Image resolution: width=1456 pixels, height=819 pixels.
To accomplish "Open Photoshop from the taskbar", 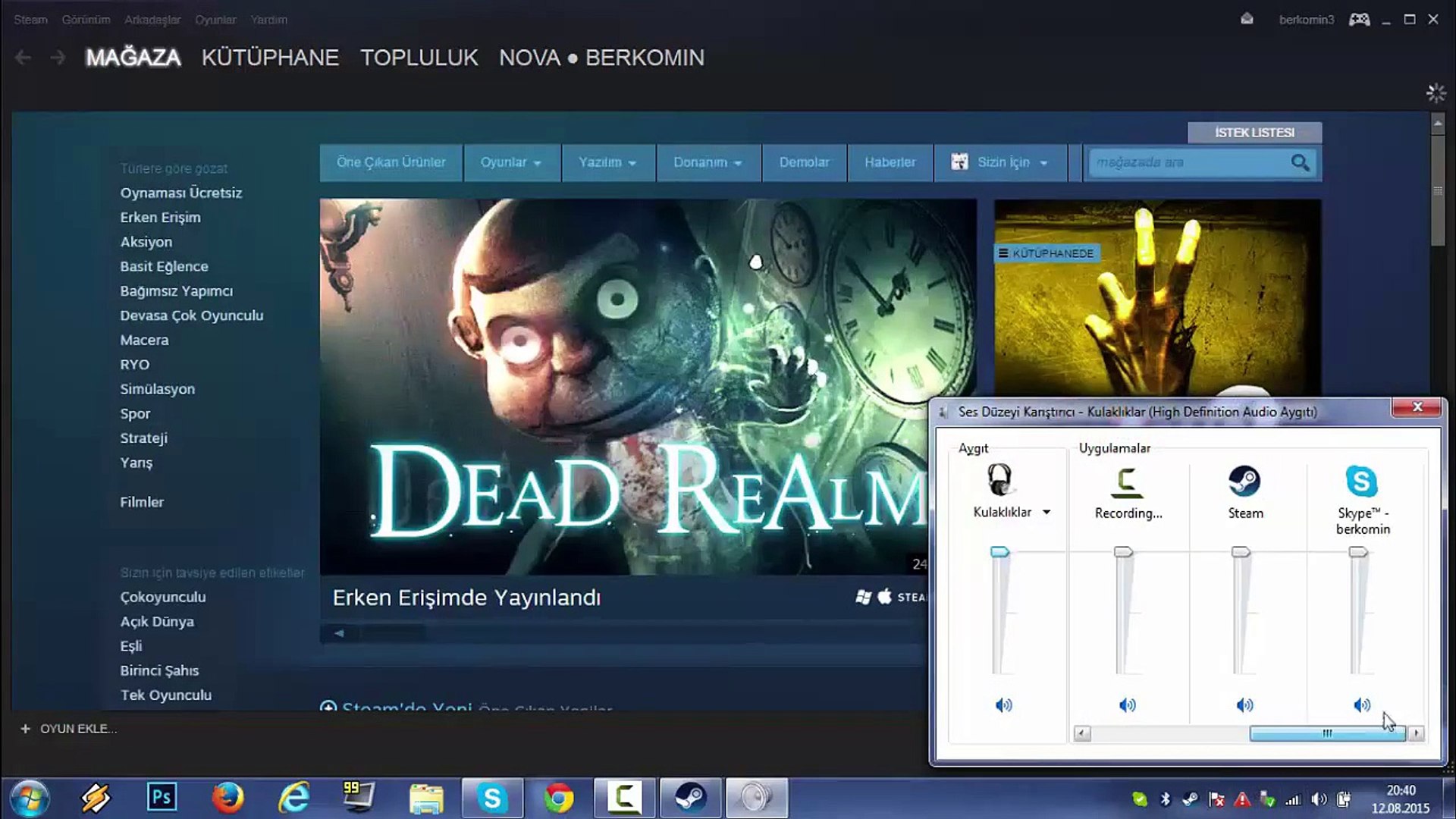I will [162, 798].
